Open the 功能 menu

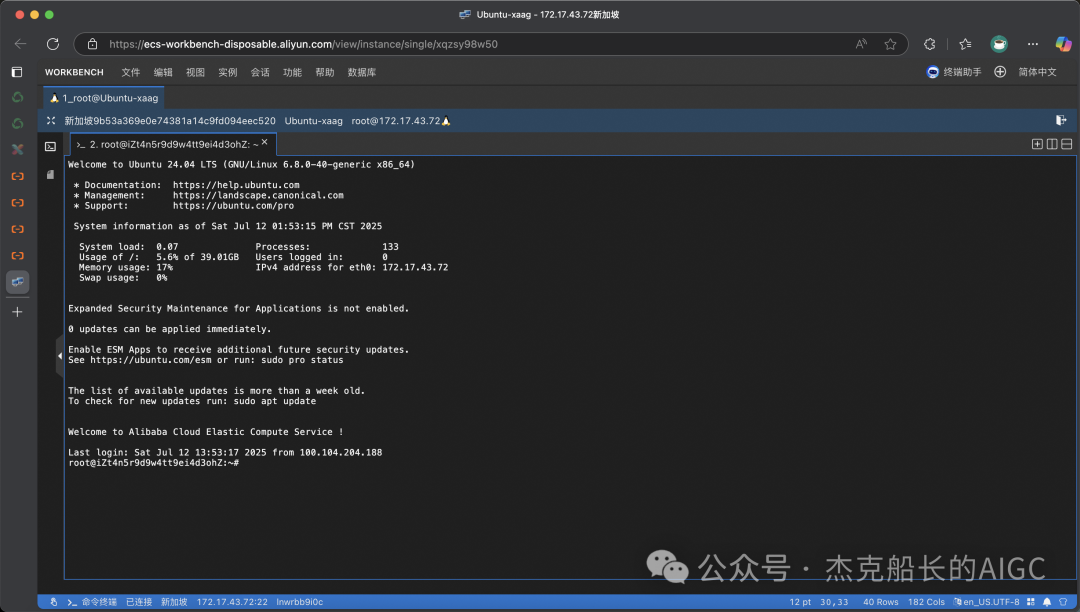pyautogui.click(x=292, y=72)
